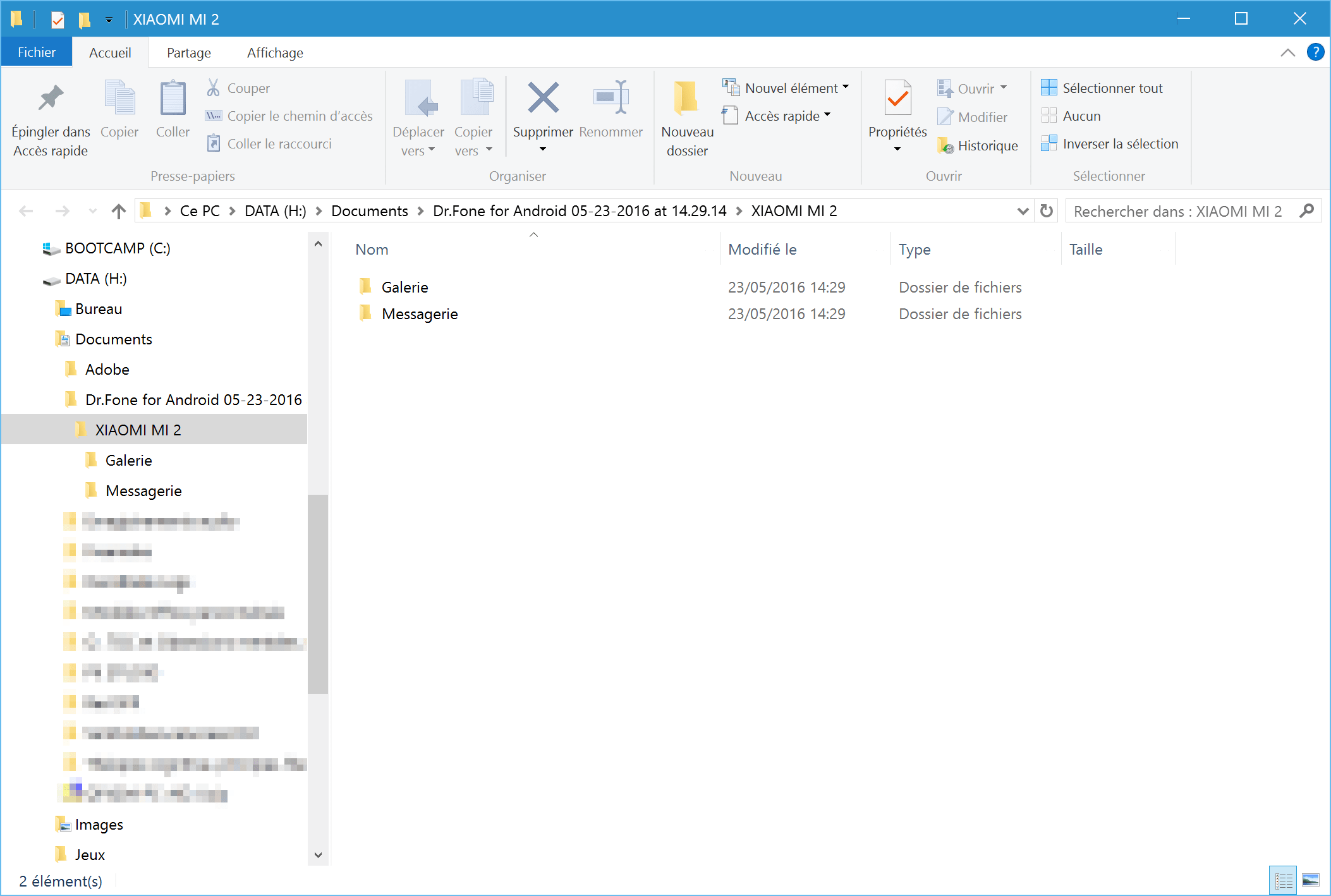
Task: Click the help question mark icon
Action: (1315, 52)
